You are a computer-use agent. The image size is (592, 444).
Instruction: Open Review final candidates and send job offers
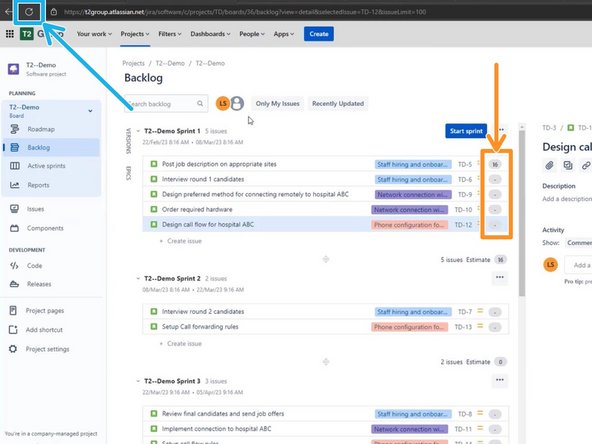(223, 413)
